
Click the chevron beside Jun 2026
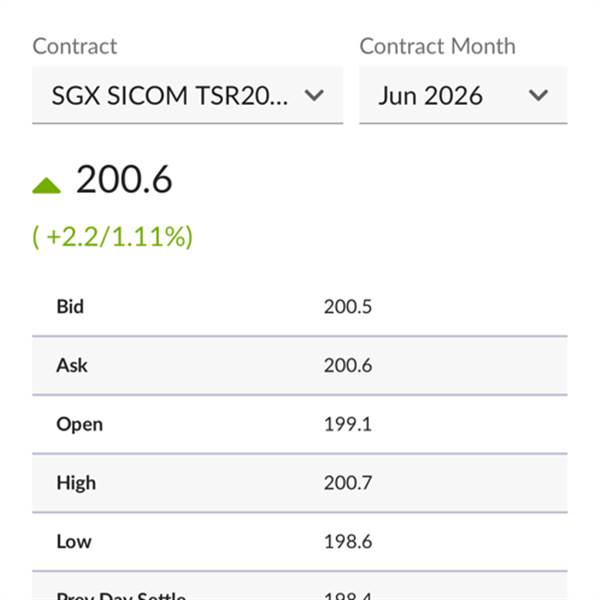pyautogui.click(x=539, y=96)
